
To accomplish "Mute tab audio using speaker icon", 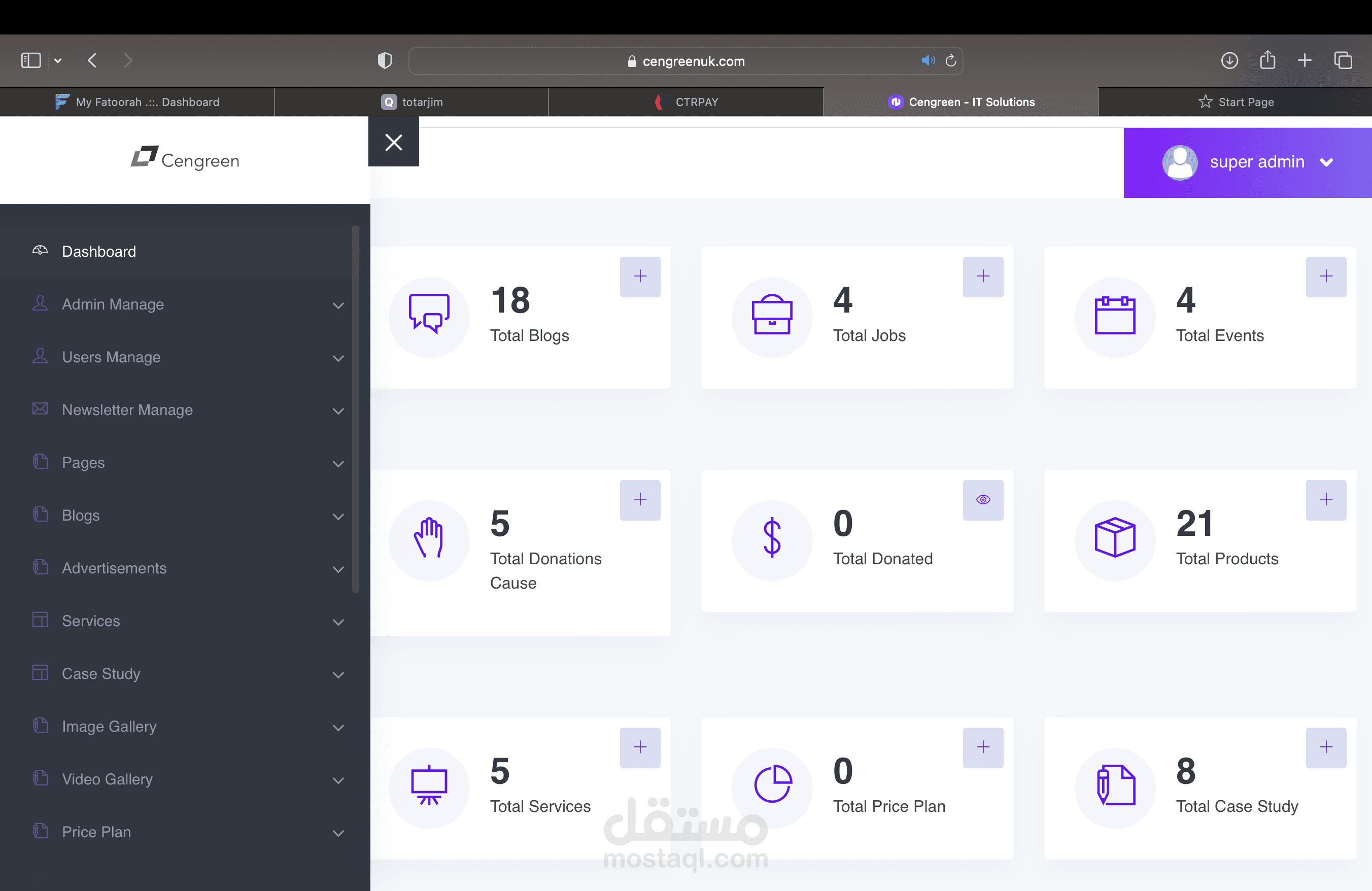I will [x=928, y=60].
